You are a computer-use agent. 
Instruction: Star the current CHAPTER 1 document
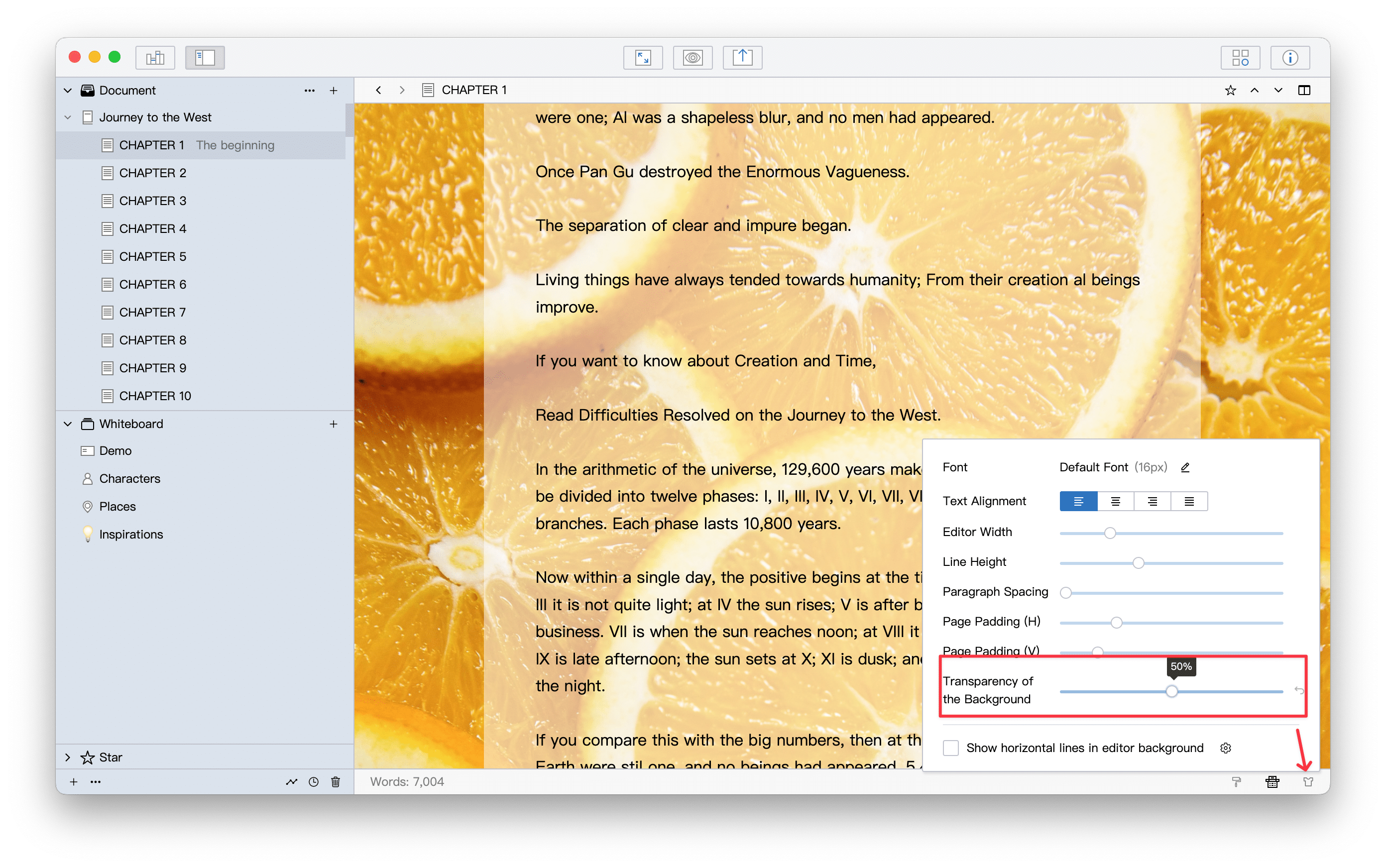[x=1230, y=90]
